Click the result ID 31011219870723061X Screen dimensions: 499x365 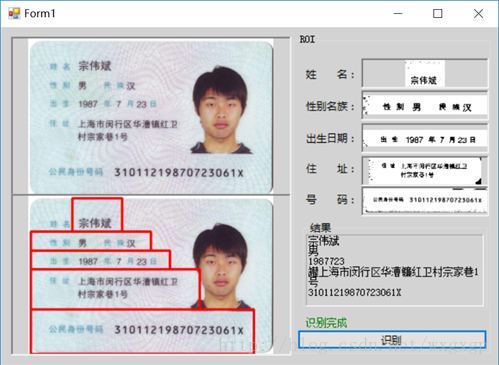coord(355,293)
